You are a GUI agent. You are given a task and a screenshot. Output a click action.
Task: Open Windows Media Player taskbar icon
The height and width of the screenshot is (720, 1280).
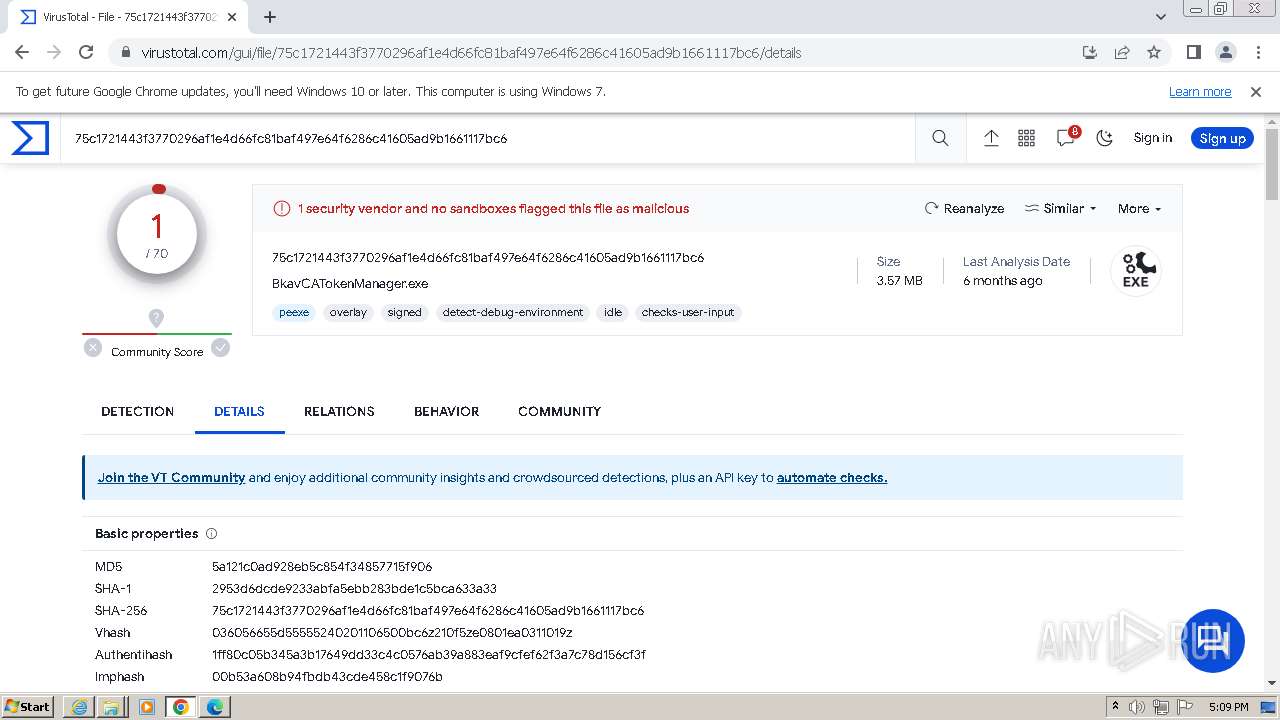[x=147, y=707]
